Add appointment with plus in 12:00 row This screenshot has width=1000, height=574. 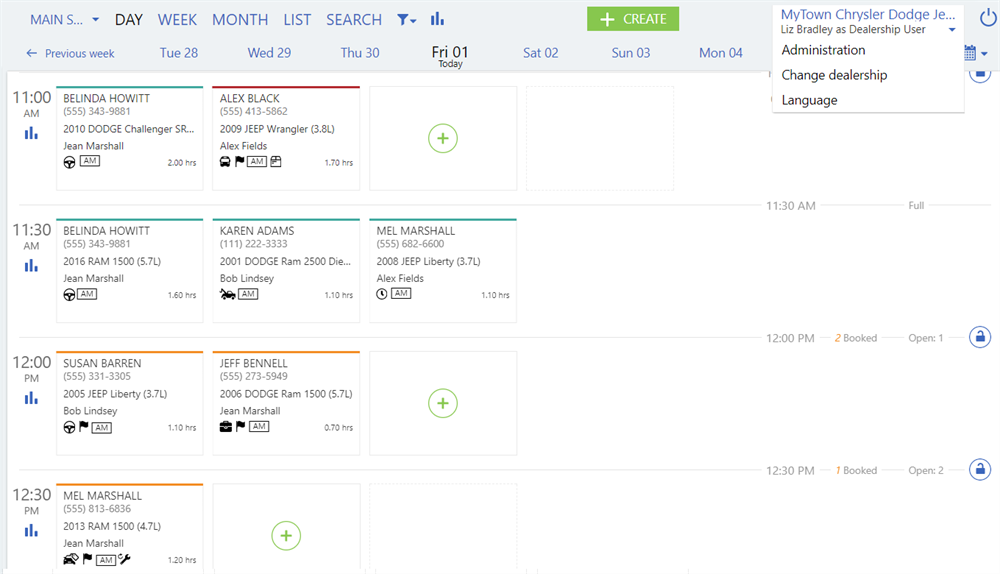[443, 403]
